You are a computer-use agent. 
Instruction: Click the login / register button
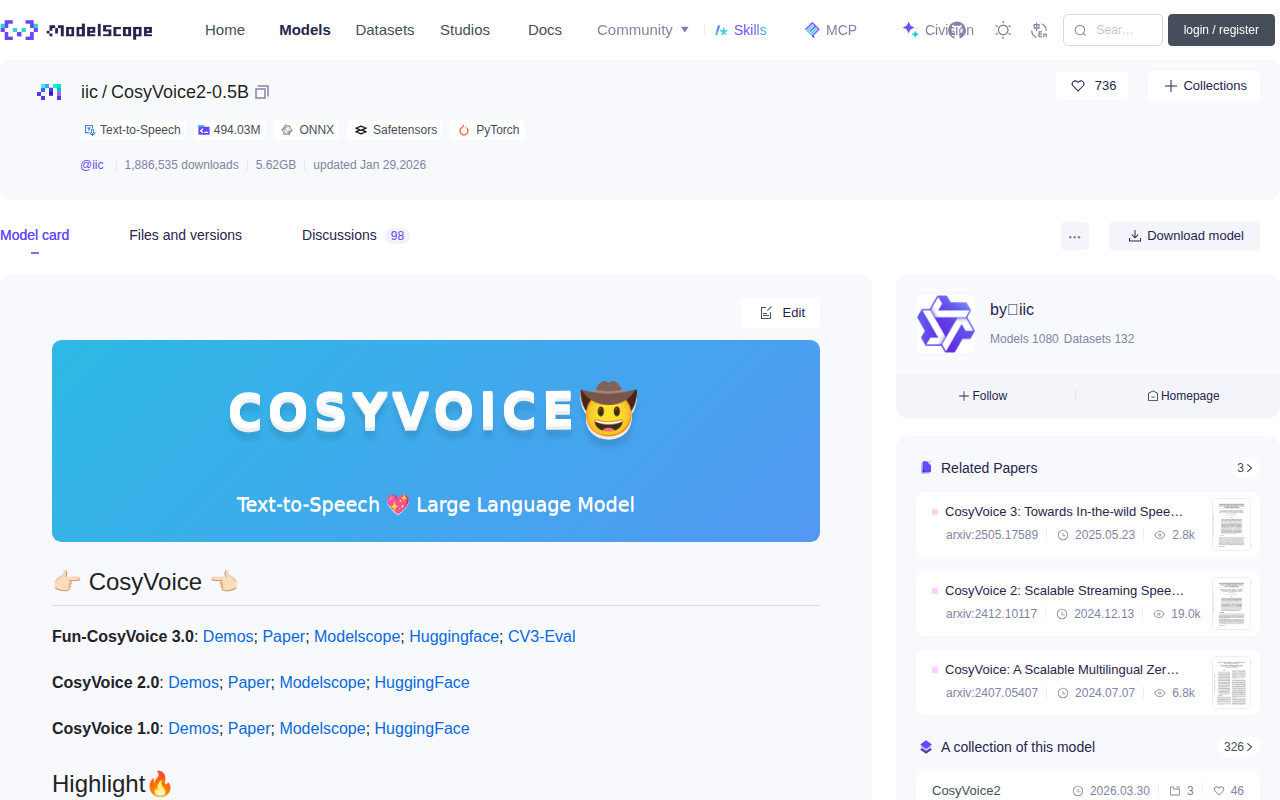[x=1221, y=30]
